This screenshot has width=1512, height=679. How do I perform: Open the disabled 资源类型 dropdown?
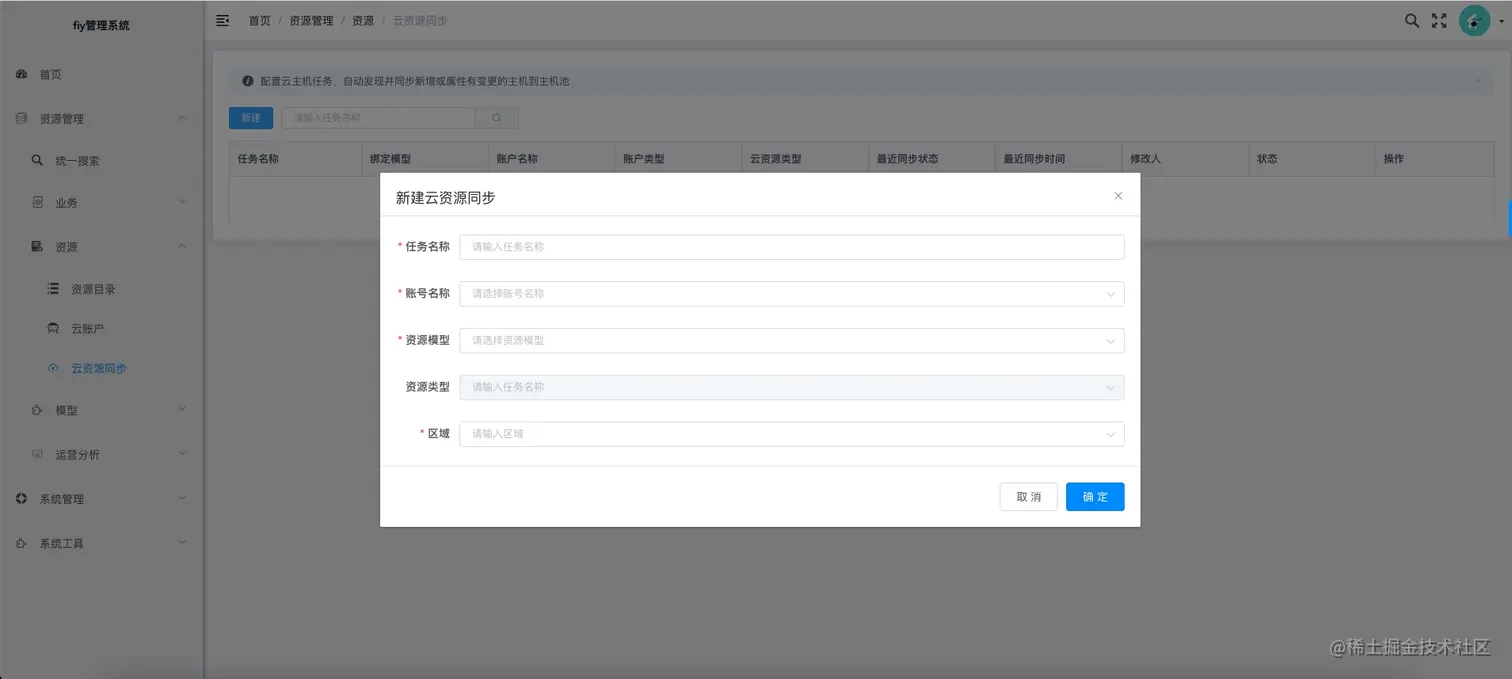click(x=792, y=387)
